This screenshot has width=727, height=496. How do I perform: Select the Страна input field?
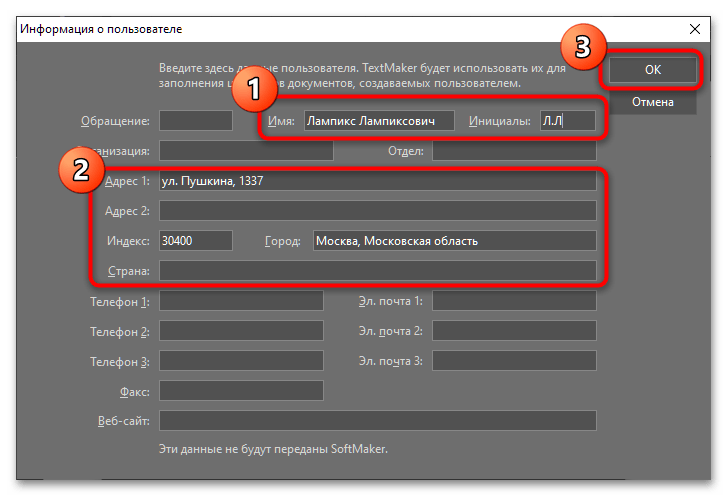(377, 271)
